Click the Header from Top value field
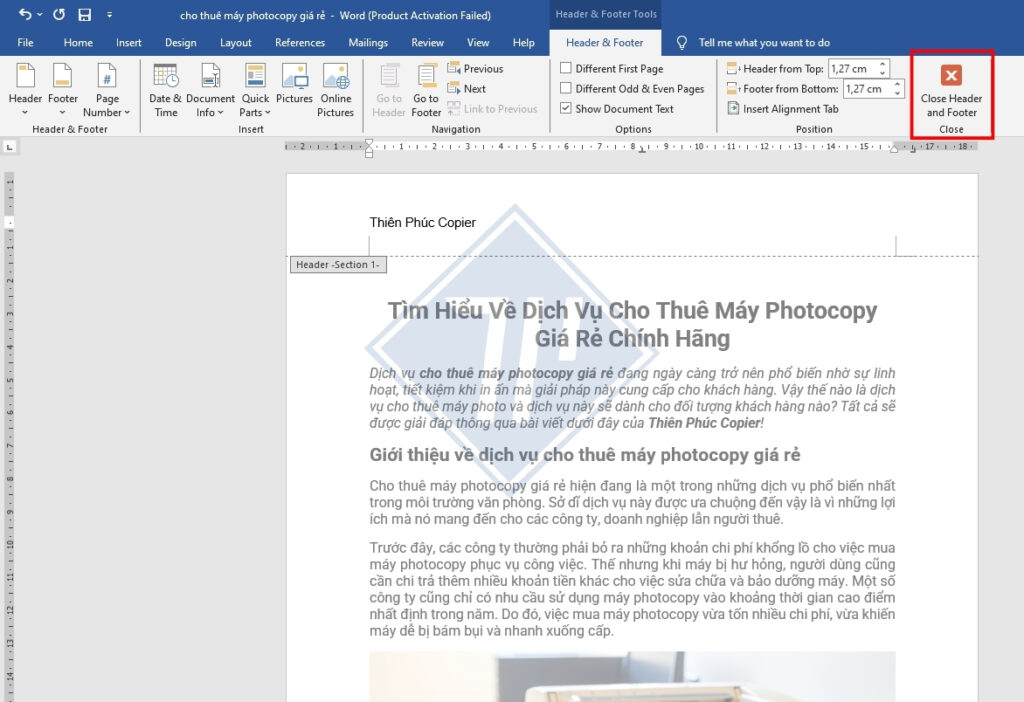This screenshot has height=702, width=1024. point(852,69)
